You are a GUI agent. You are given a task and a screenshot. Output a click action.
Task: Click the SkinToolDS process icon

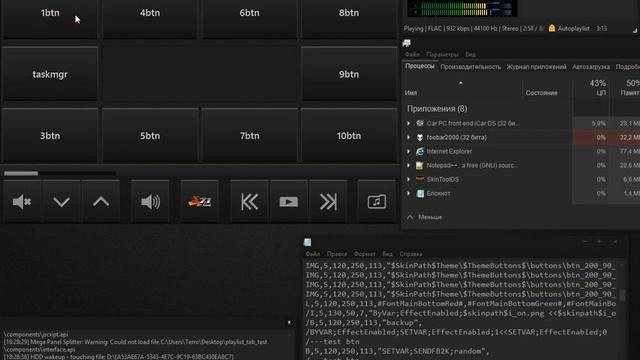click(420, 179)
